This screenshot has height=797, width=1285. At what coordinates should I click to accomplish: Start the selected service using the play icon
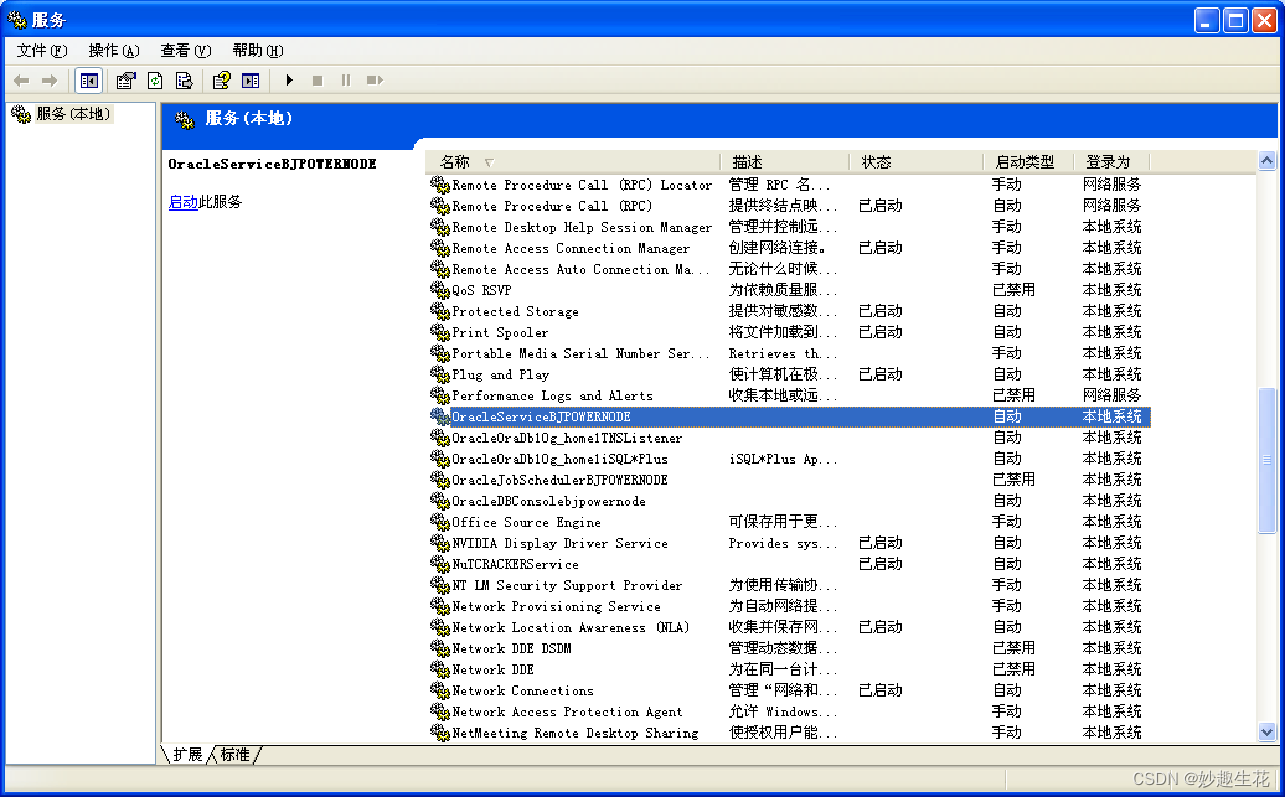tap(289, 80)
